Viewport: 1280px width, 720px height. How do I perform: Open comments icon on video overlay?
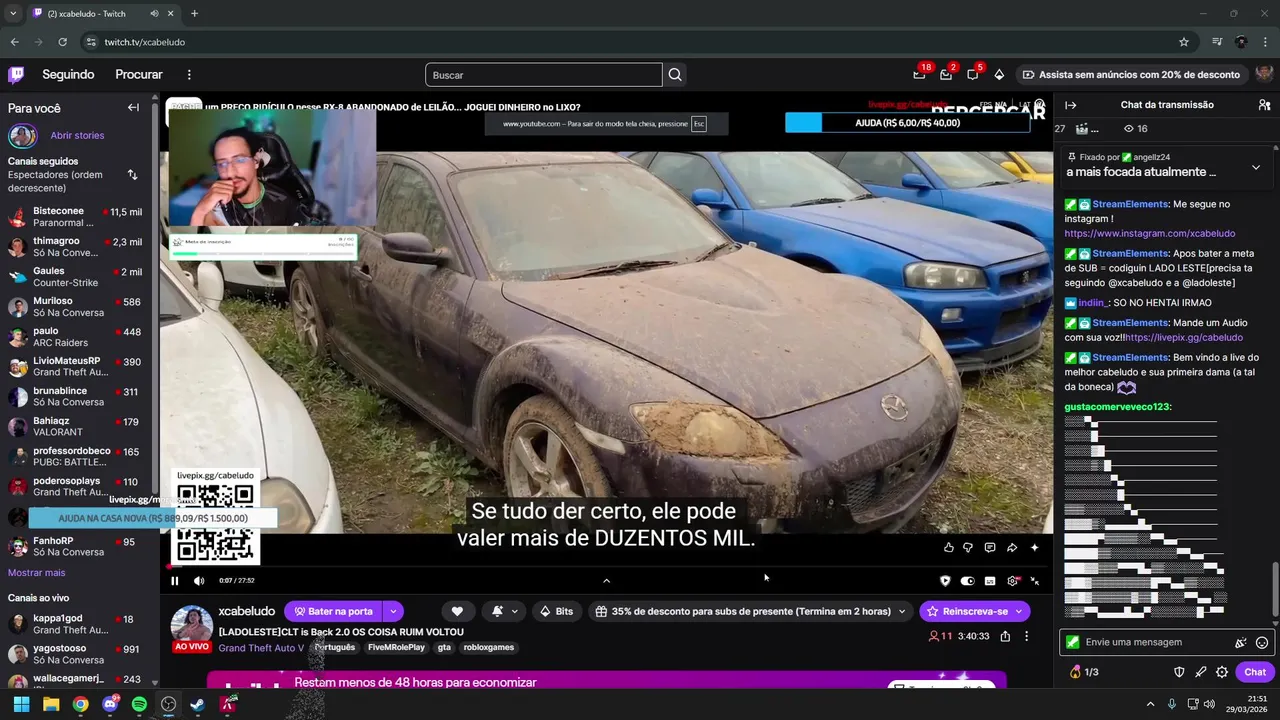coord(990,547)
